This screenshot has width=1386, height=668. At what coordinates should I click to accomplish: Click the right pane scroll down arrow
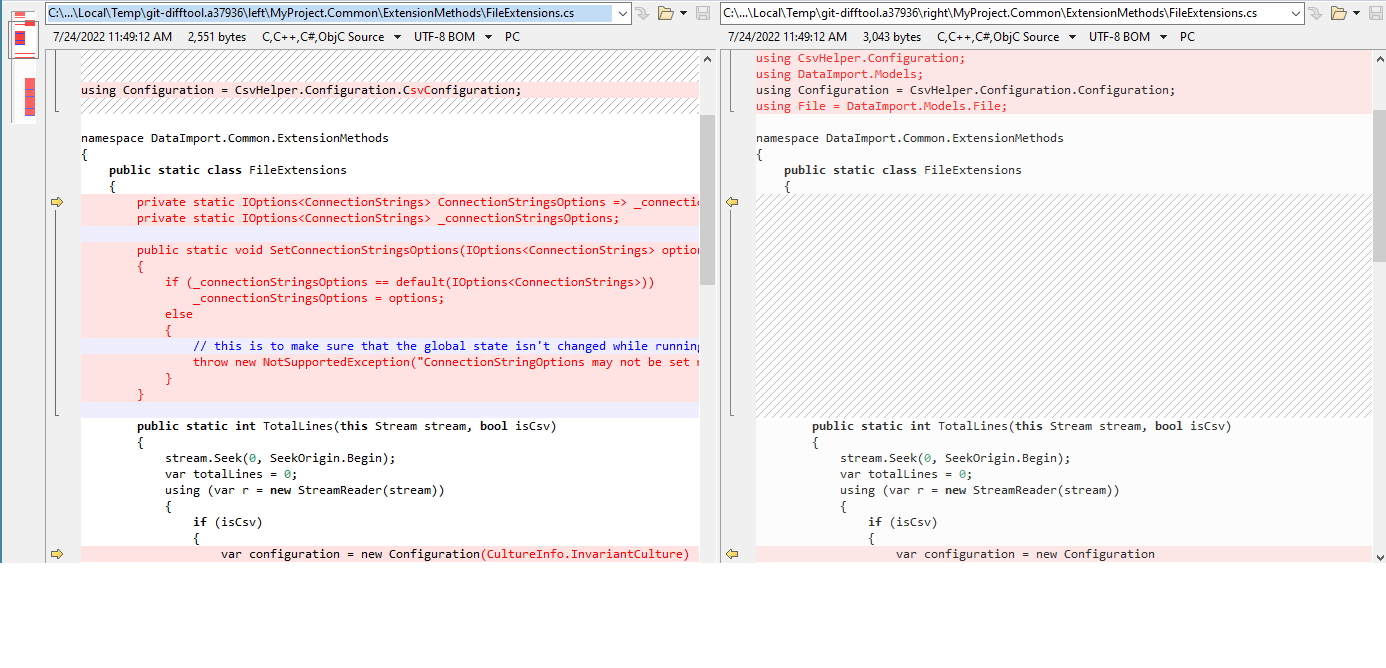pos(1380,556)
